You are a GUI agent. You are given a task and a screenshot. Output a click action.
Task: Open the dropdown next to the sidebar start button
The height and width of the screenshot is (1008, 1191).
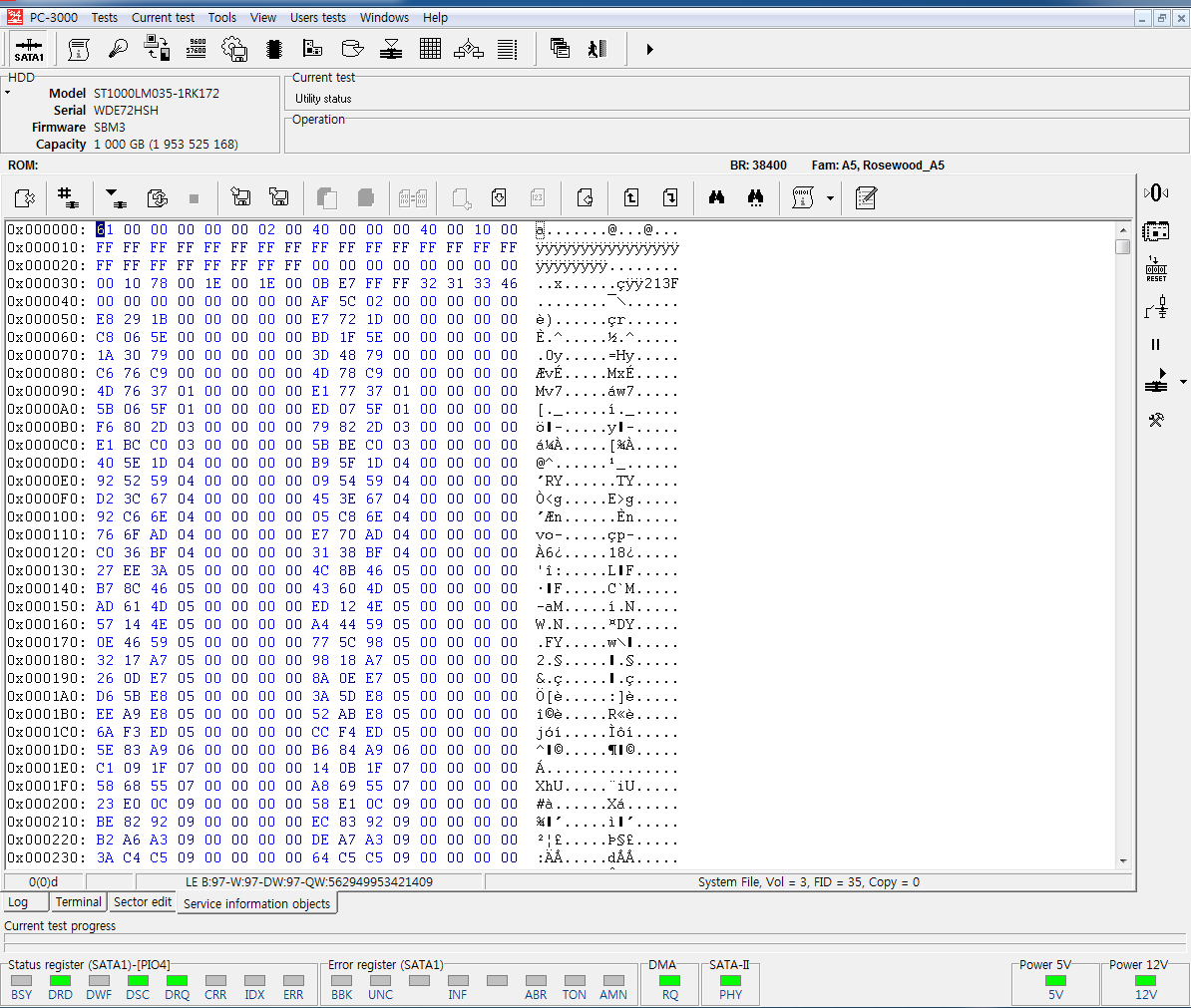(x=1182, y=381)
